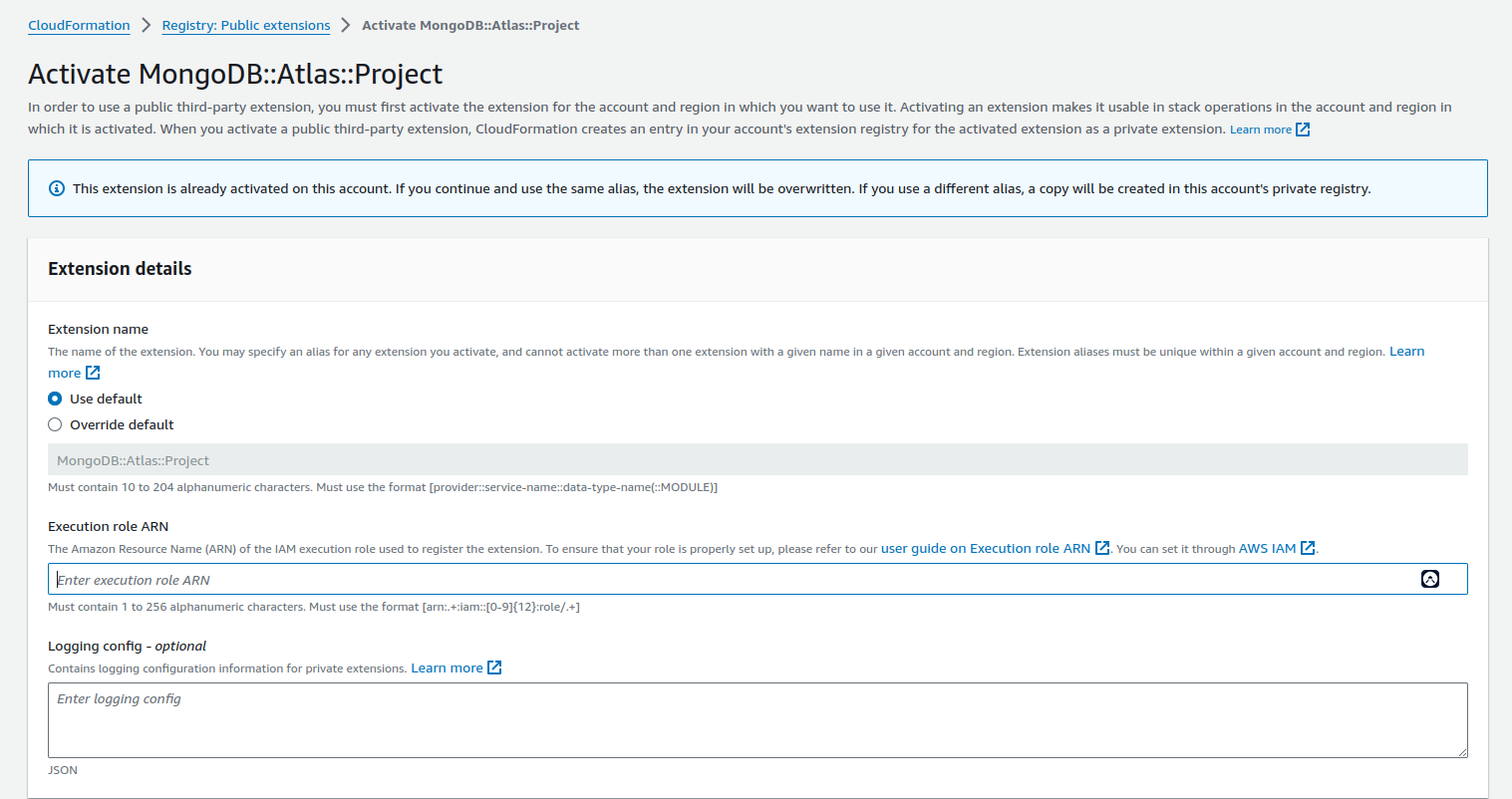Image resolution: width=1512 pixels, height=799 pixels.
Task: Click external link icon beside description Learn more
Action: coord(1303,130)
